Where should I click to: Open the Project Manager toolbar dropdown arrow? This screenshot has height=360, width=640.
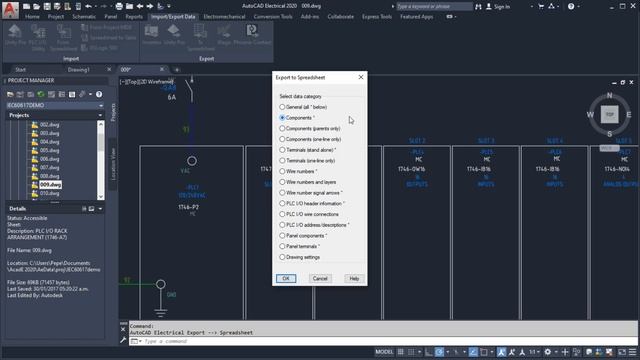pyautogui.click(x=90, y=94)
